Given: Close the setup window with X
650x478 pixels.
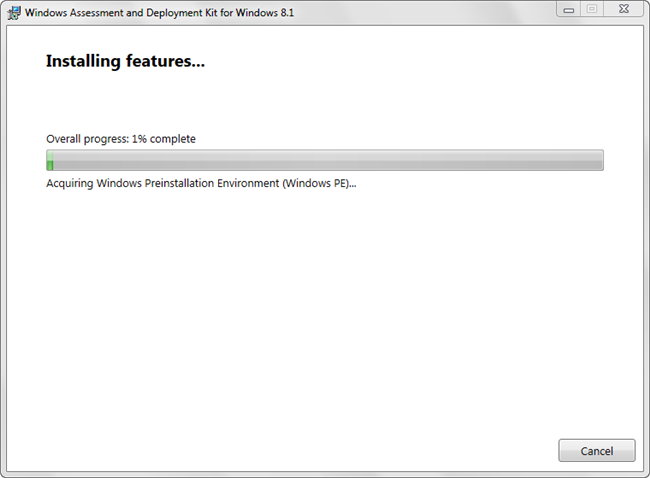Looking at the screenshot, I should 622,9.
